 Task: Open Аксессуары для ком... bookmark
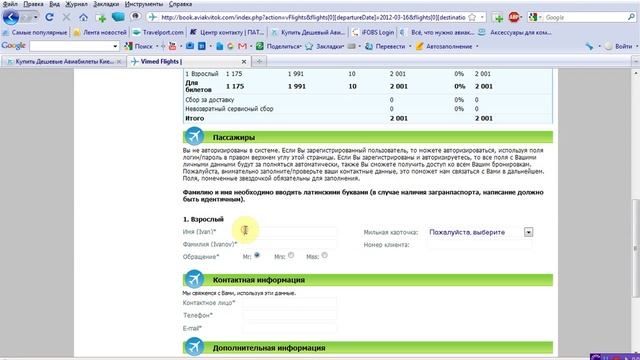click(x=515, y=32)
